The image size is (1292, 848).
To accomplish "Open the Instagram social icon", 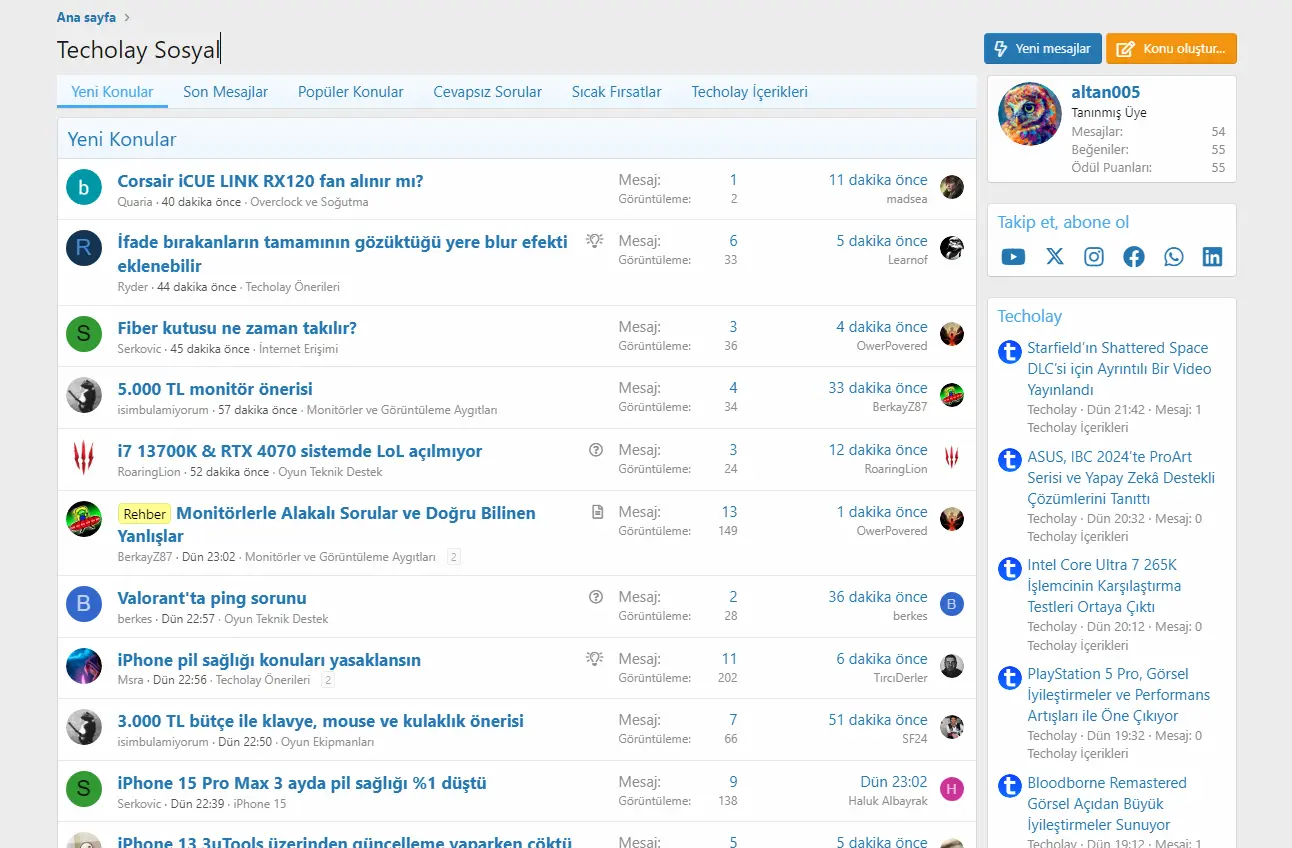I will [x=1094, y=257].
